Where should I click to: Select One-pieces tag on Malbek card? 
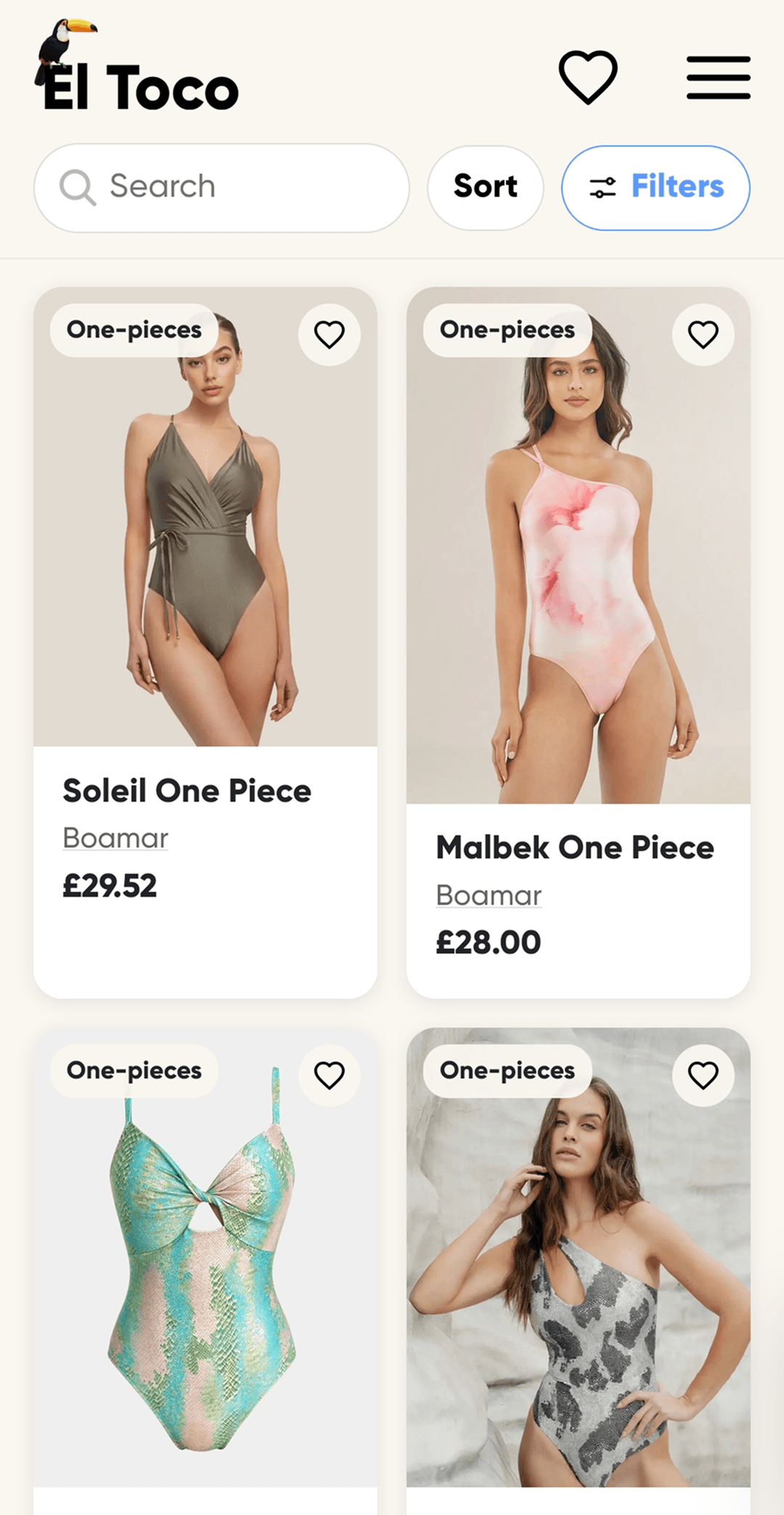point(507,330)
